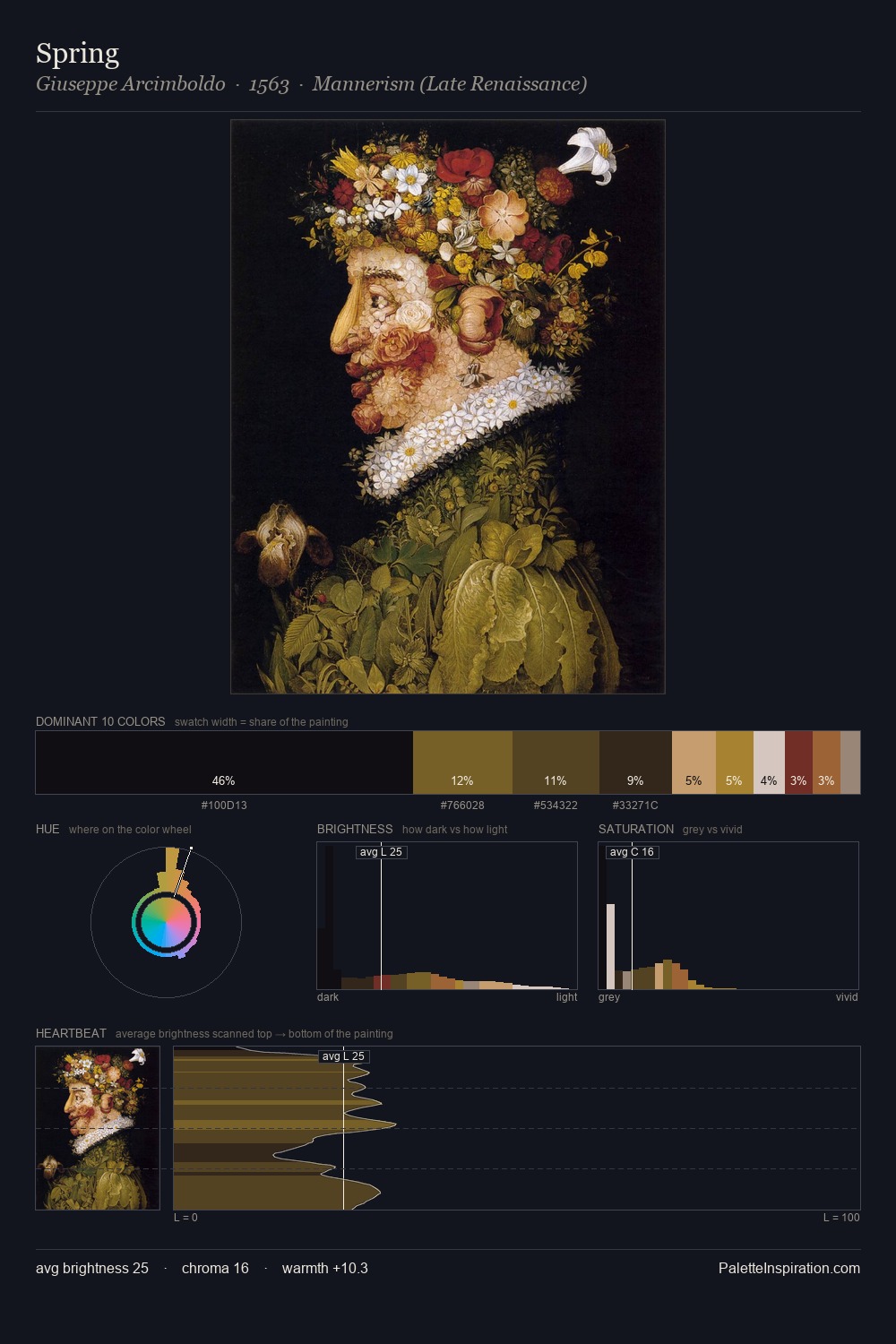Click the hex code #766028
Image resolution: width=896 pixels, height=1344 pixels.
pos(462,806)
